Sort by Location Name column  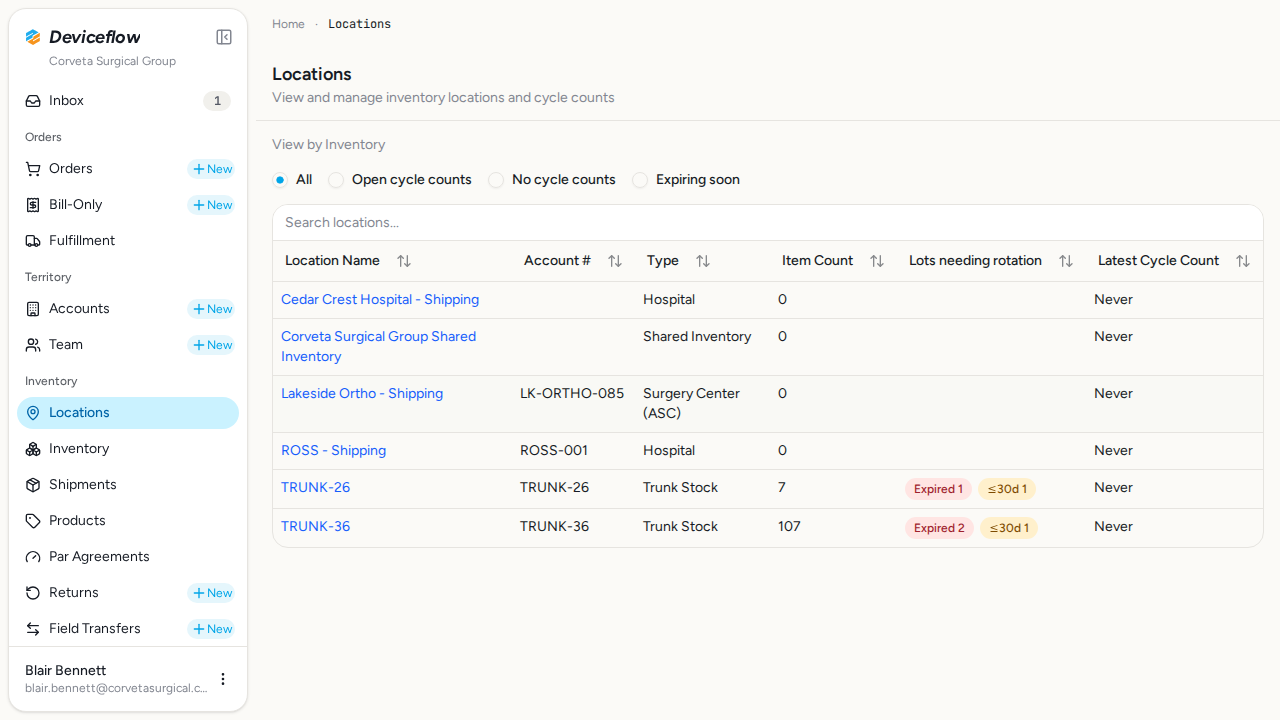404,261
